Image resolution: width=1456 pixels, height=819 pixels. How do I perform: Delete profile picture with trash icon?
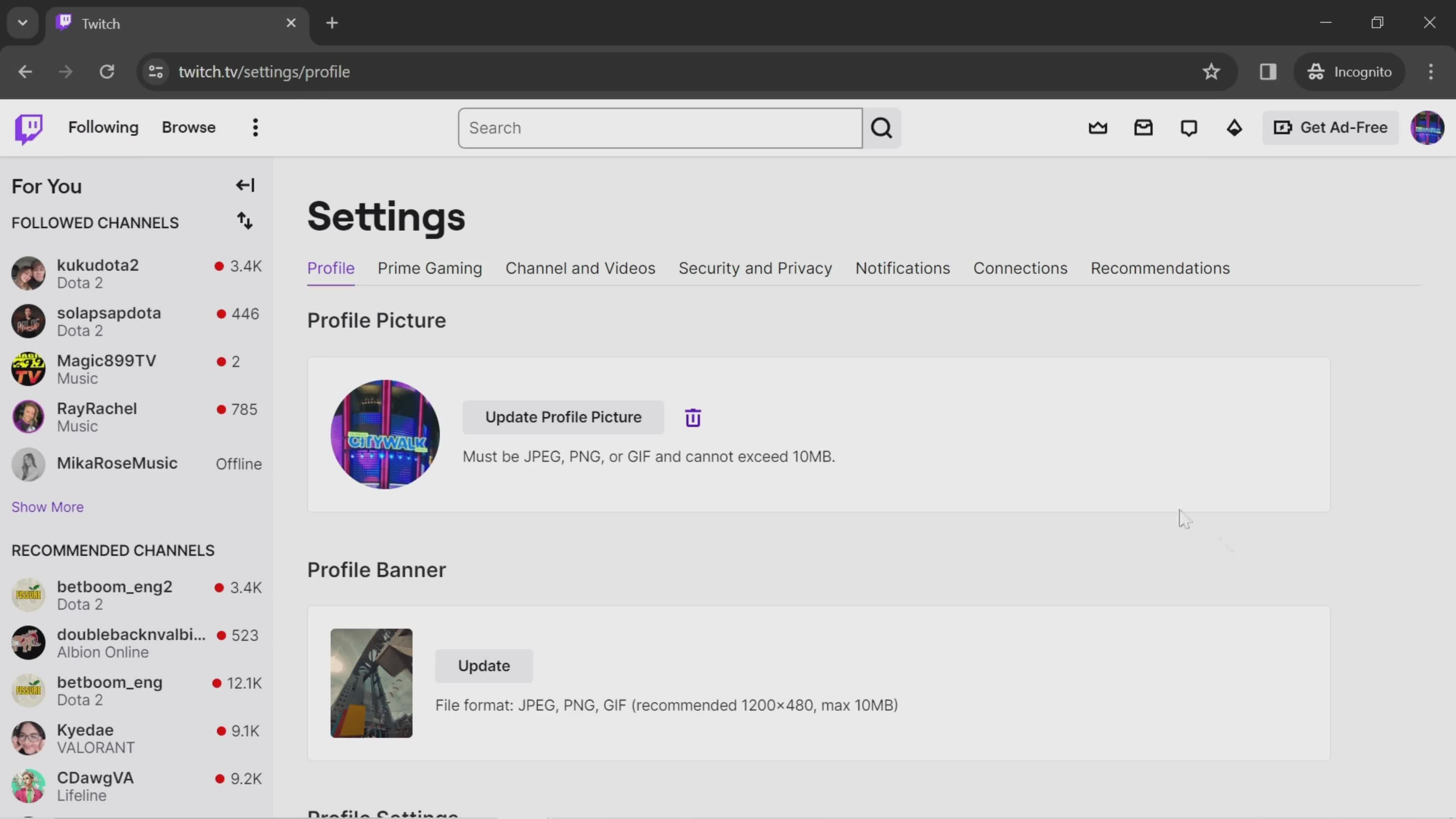coord(693,418)
